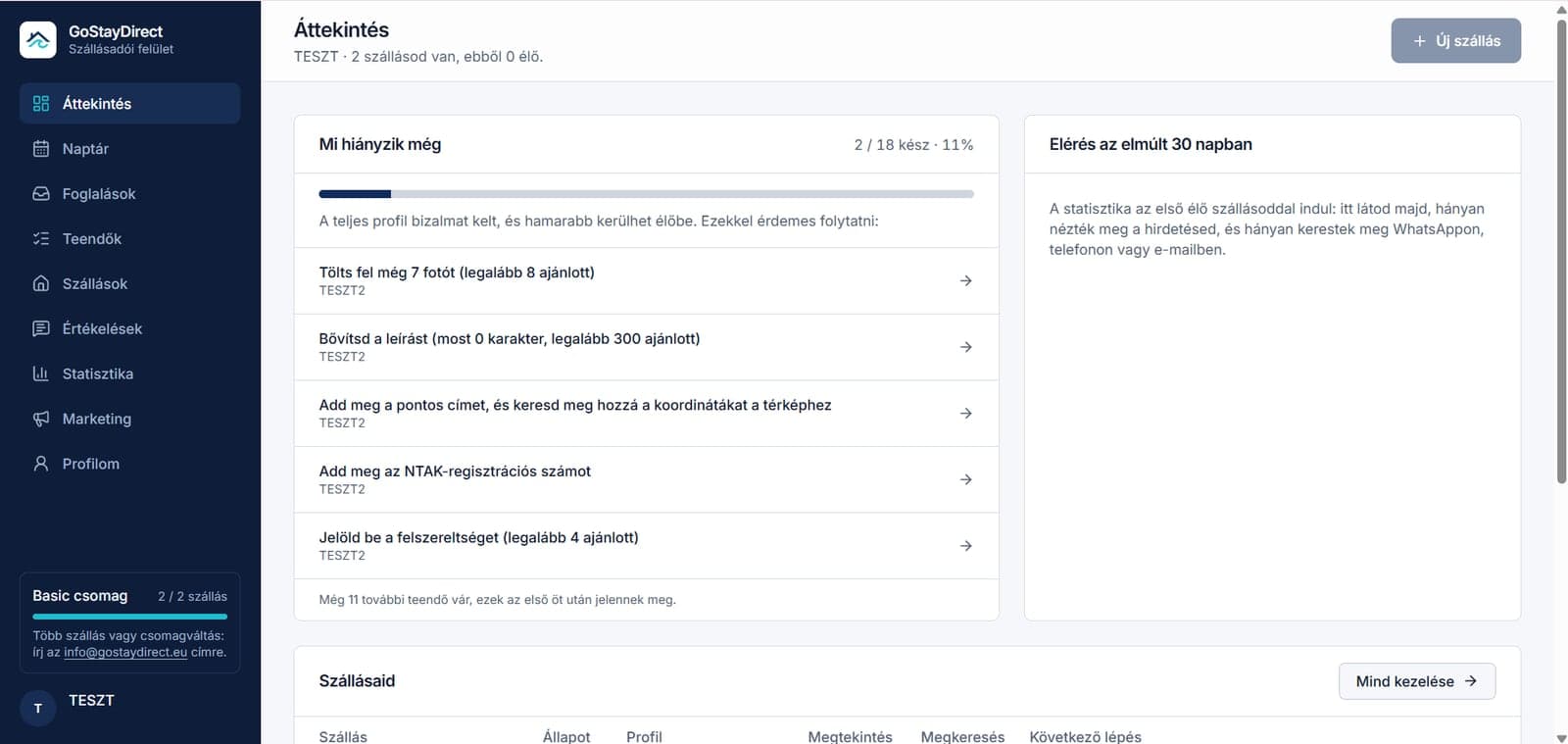Open arrow for expanding the description task
The width and height of the screenshot is (1568, 744).
pos(966,347)
